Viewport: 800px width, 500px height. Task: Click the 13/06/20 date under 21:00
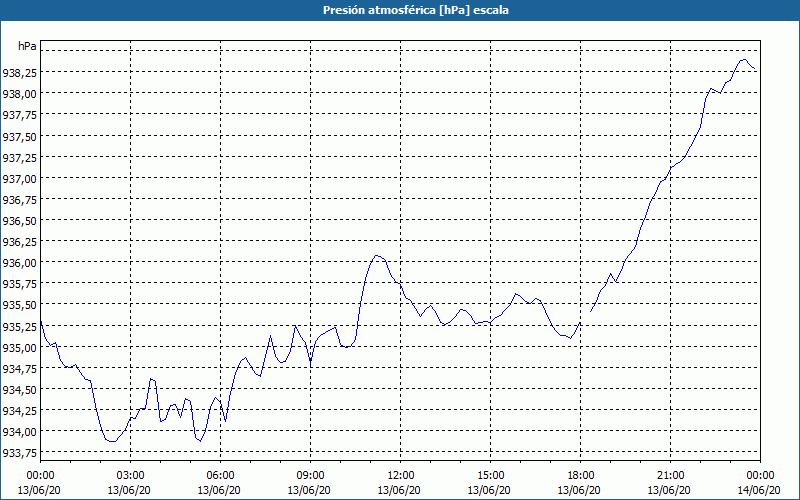(669, 490)
